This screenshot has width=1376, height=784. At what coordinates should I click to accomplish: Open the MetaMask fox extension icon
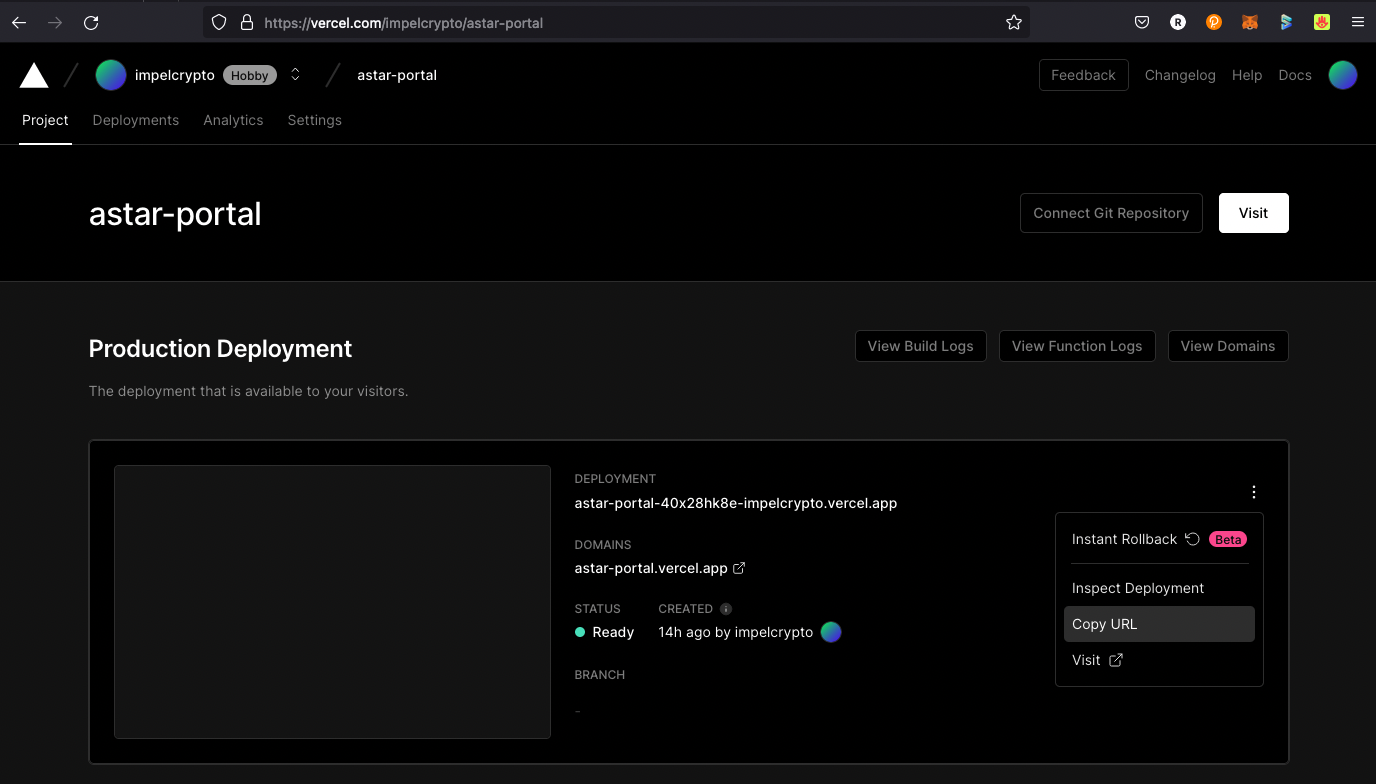[1249, 22]
